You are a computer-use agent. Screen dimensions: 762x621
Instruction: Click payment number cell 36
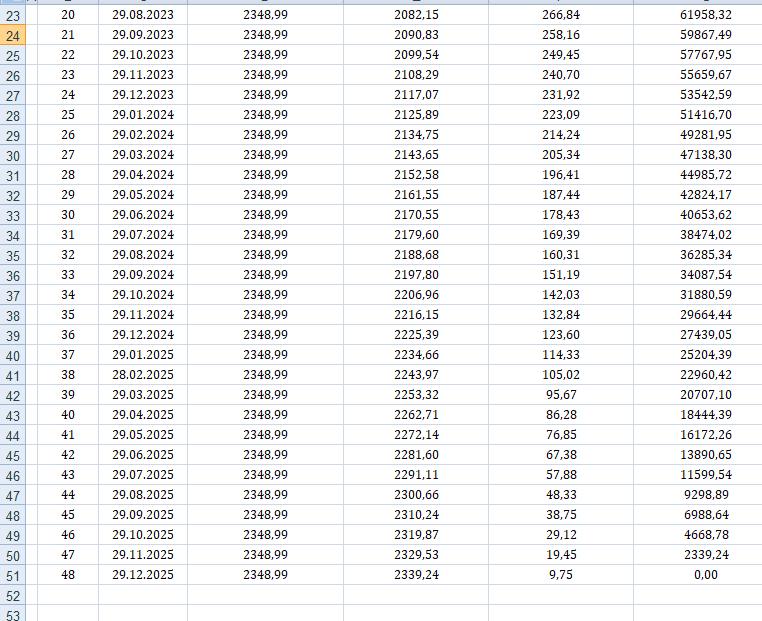tap(68, 335)
